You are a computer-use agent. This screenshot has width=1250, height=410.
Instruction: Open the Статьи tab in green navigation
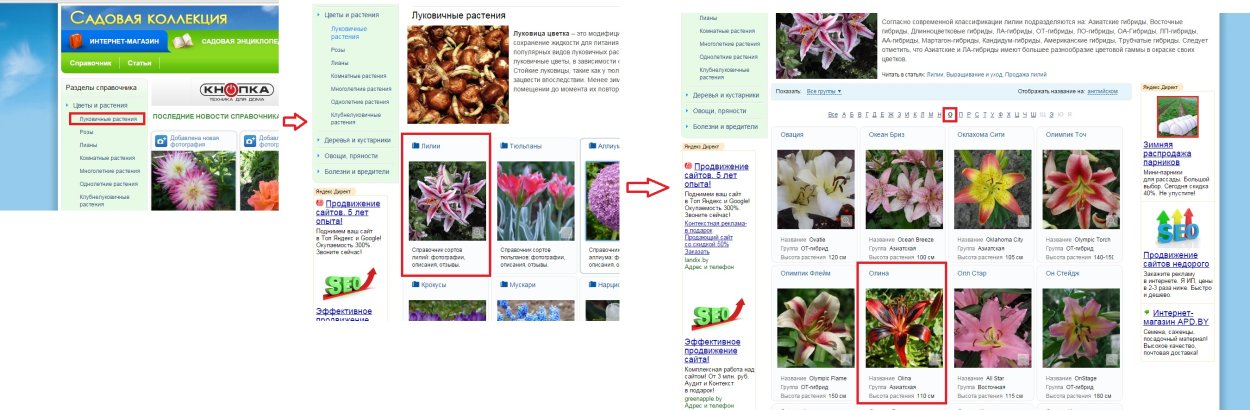[139, 63]
